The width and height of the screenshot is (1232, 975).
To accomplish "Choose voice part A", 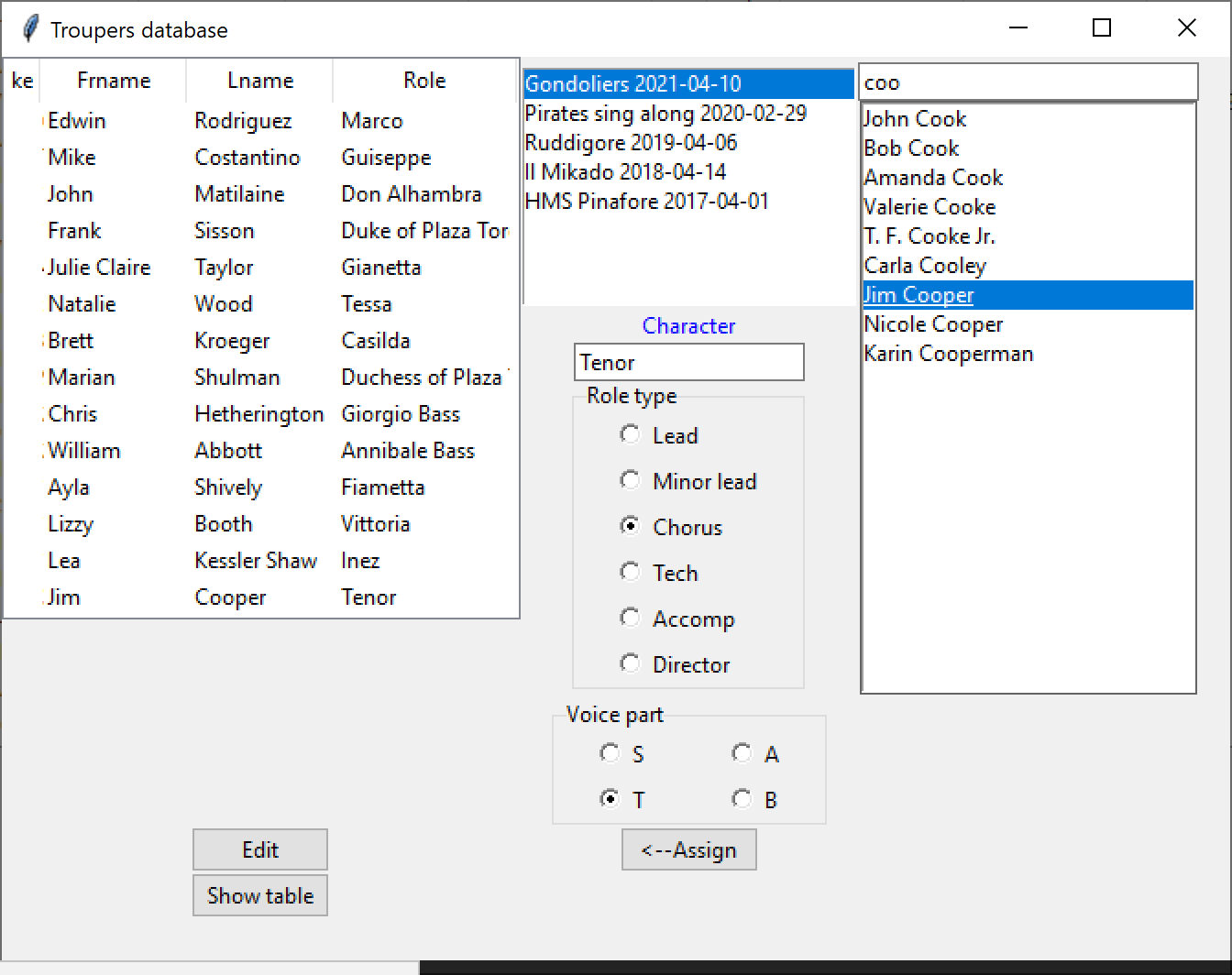I will coord(742,754).
